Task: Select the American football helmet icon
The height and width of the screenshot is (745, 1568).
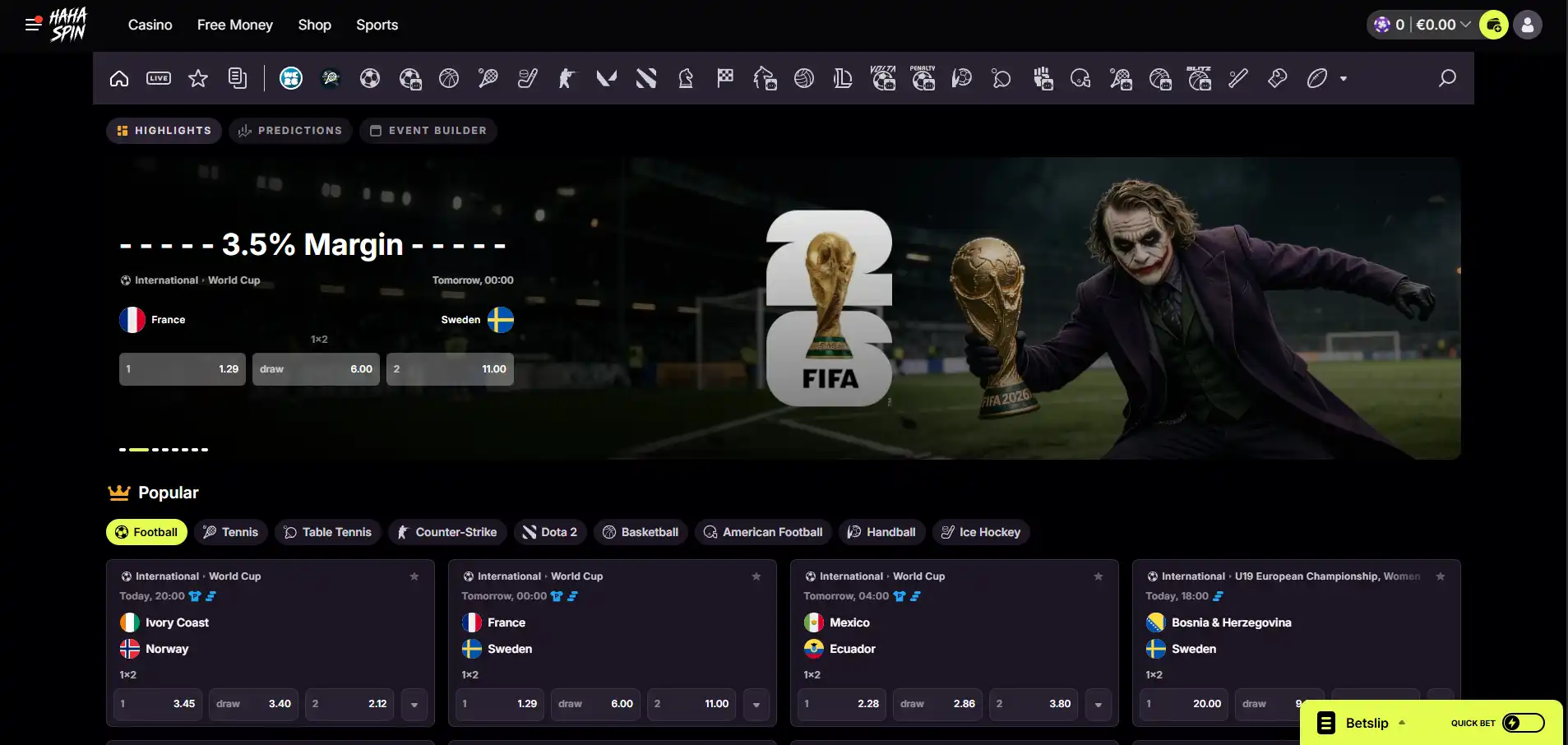Action: point(1080,78)
